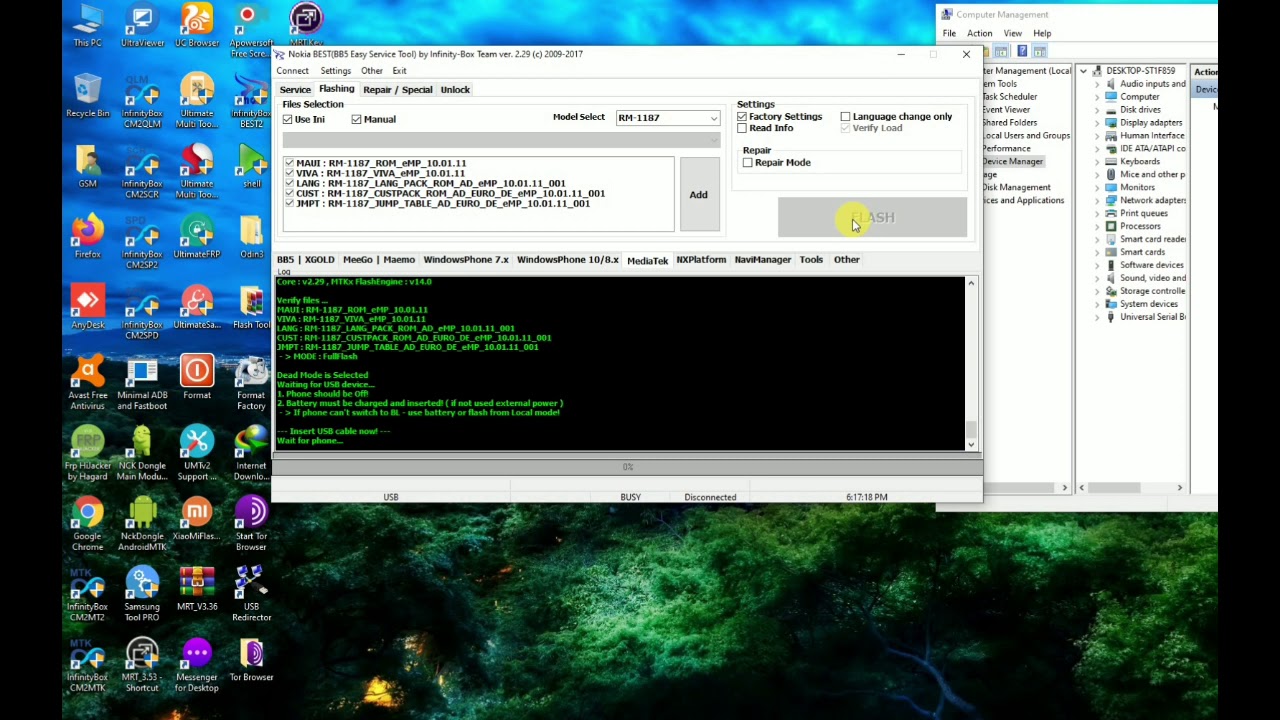Open the Avast Free Antivirus icon
Viewport: 1280px width, 720px height.
[x=87, y=383]
